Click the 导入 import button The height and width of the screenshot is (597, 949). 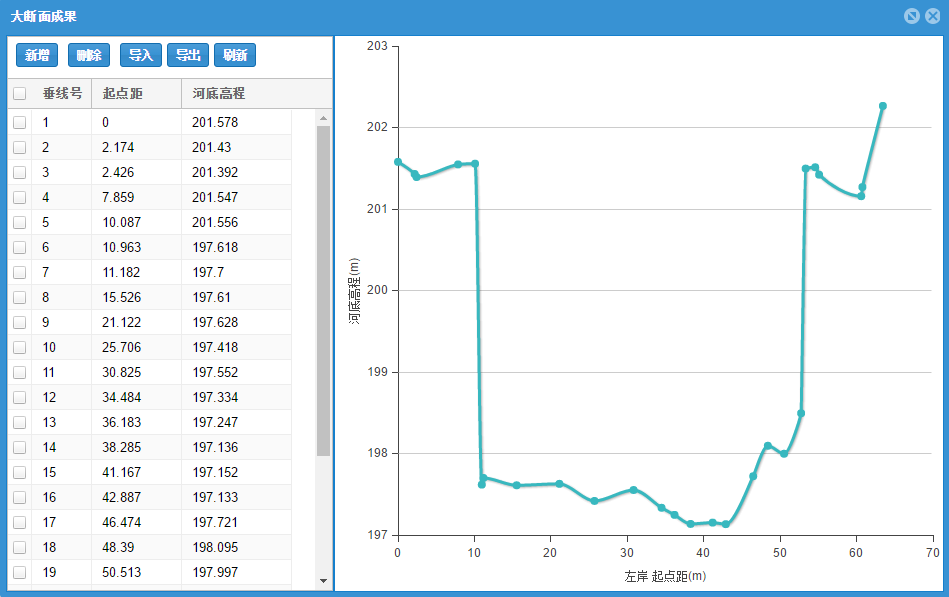point(141,55)
